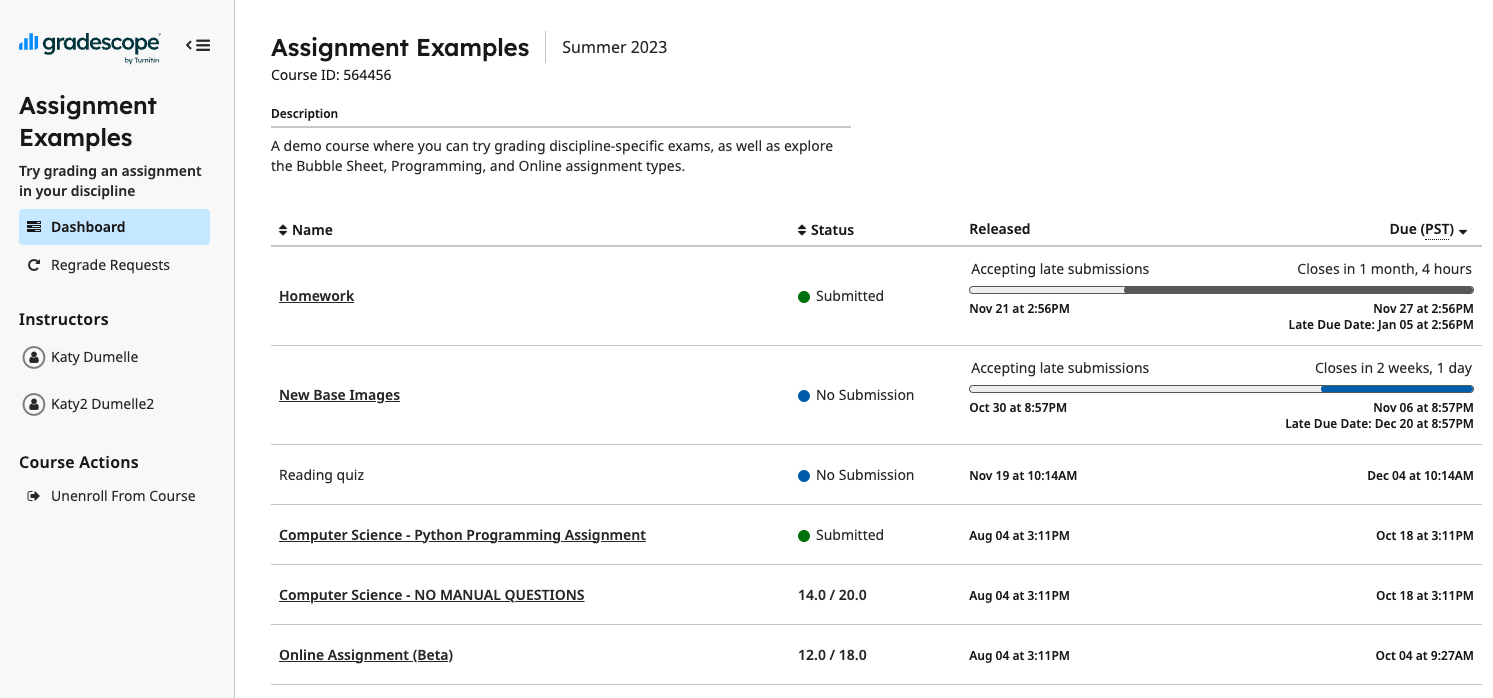Click Katy Dumelle's avatar icon
Image resolution: width=1493 pixels, height=698 pixels.
[31, 356]
